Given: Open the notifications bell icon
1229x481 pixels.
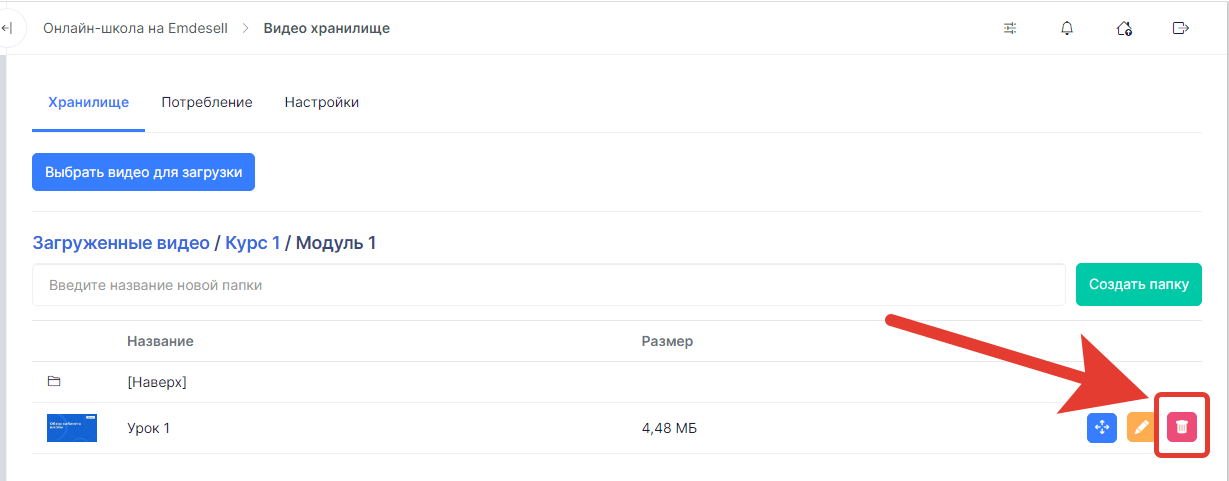Looking at the screenshot, I should tap(1066, 28).
